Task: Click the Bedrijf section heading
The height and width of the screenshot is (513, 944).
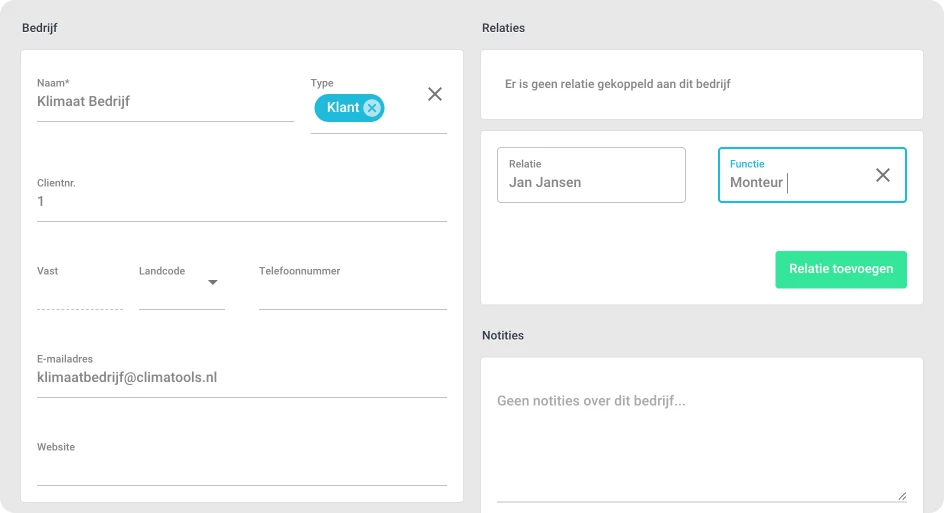Action: pos(40,28)
